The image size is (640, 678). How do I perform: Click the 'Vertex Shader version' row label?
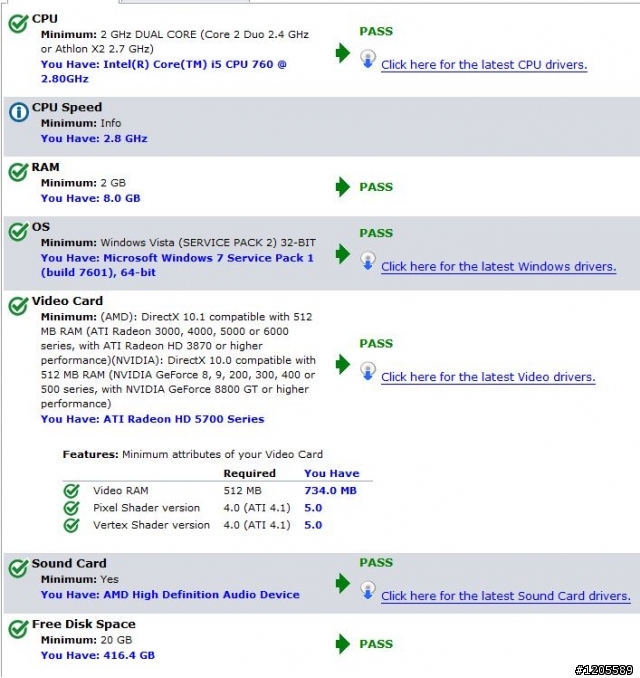tap(151, 525)
